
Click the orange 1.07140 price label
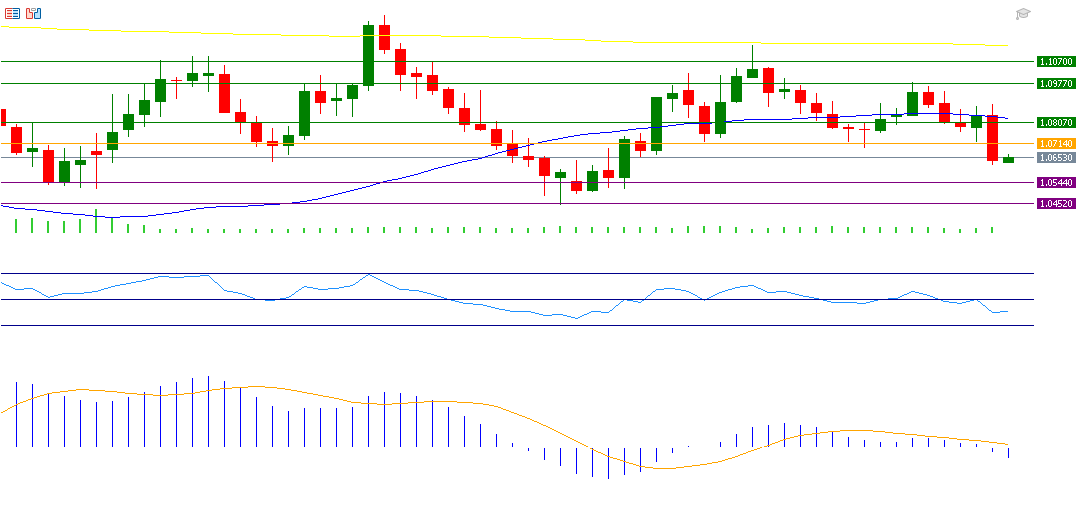click(x=1056, y=144)
